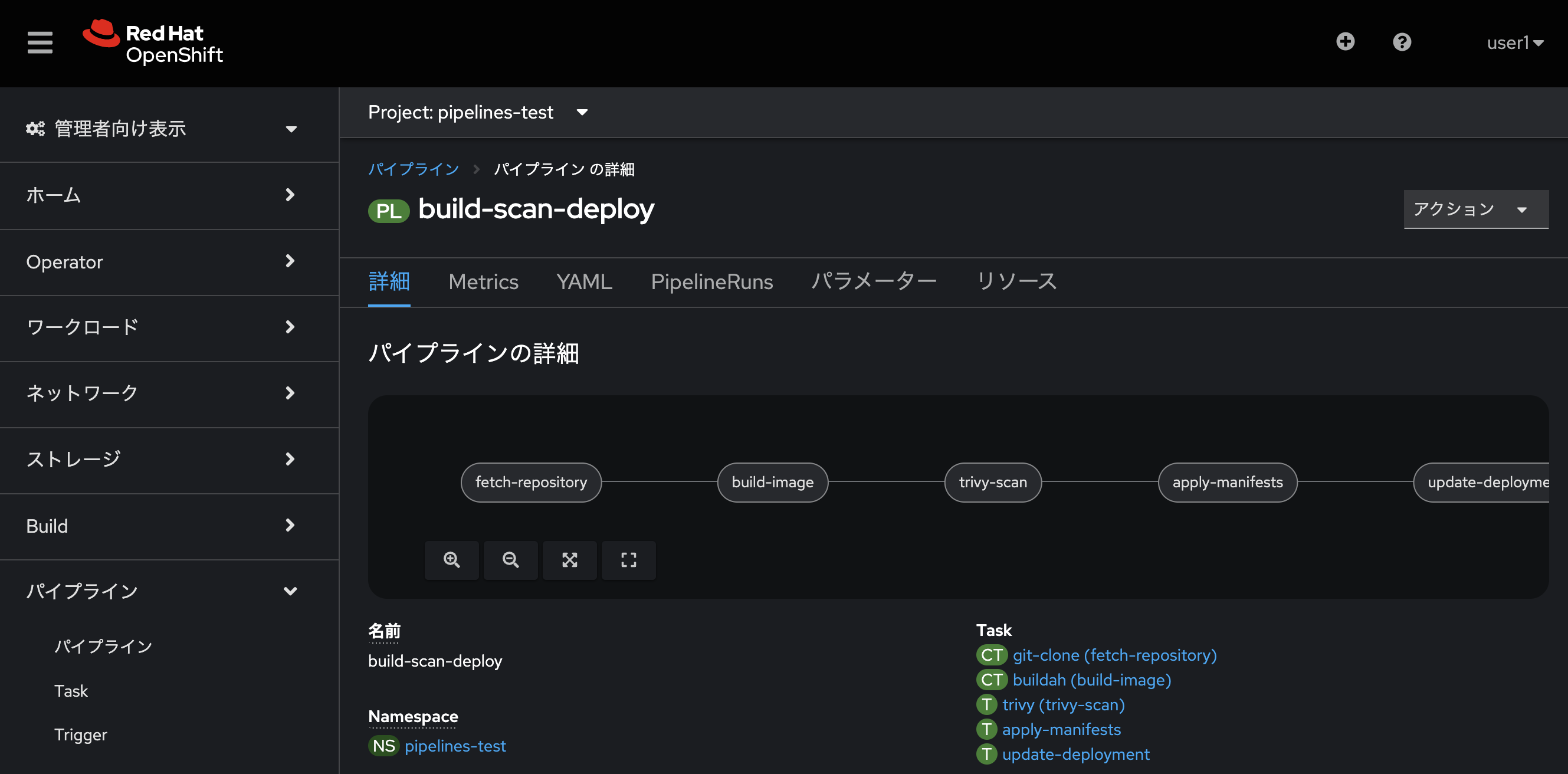Select the update-deployment node in graph

coord(1481,483)
